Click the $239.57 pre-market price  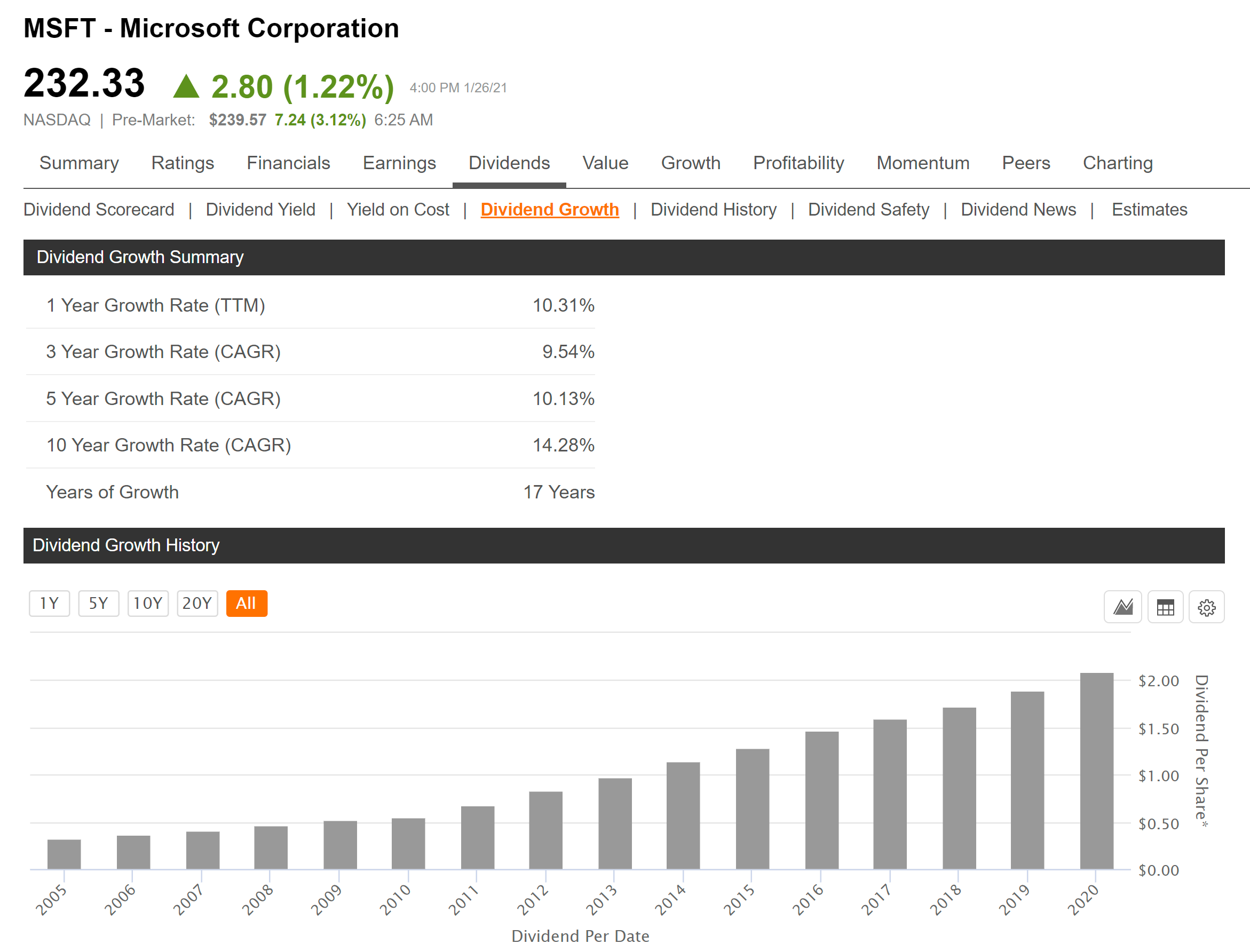[x=238, y=120]
